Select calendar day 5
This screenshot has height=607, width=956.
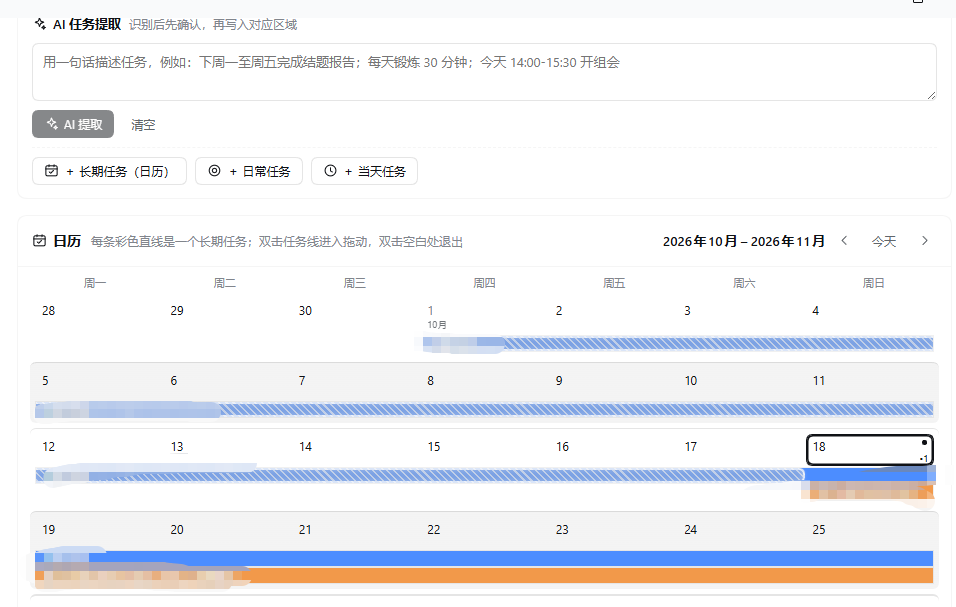click(x=46, y=381)
